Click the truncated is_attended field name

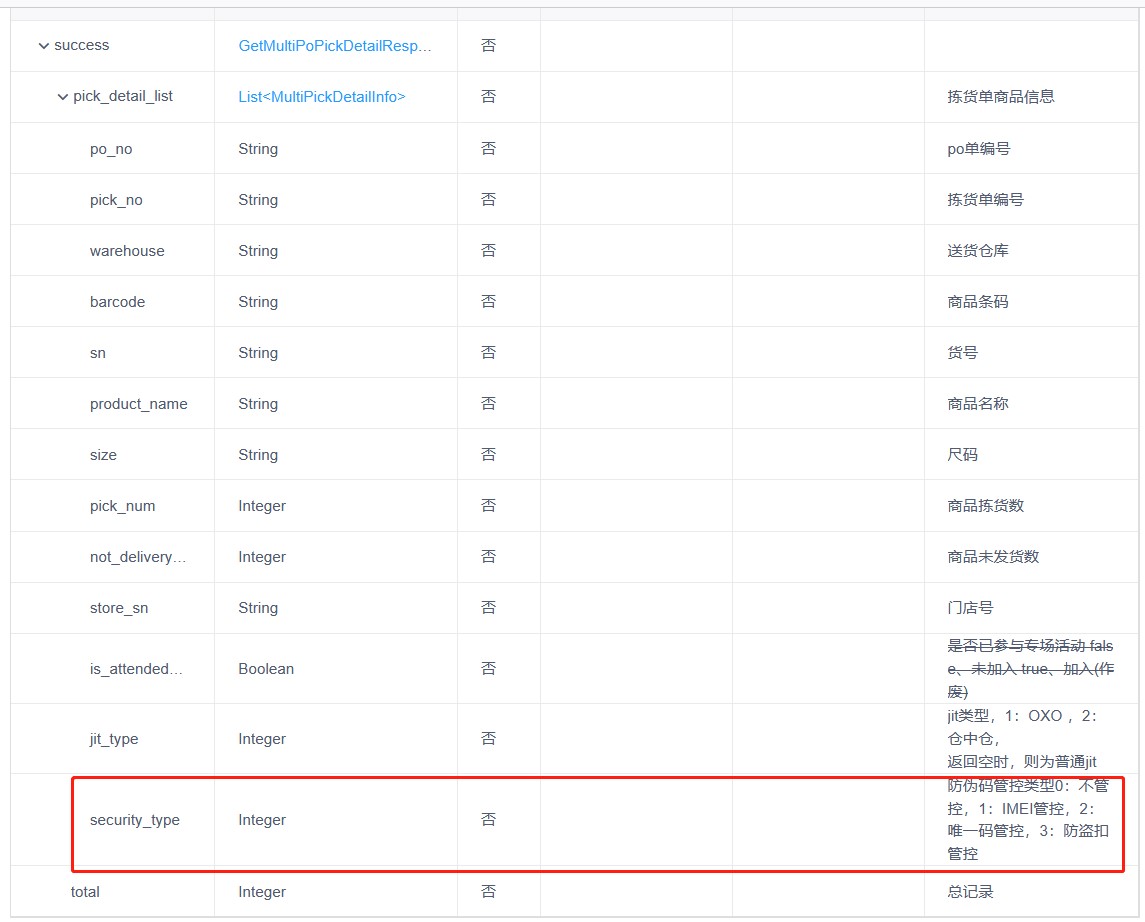(x=136, y=669)
